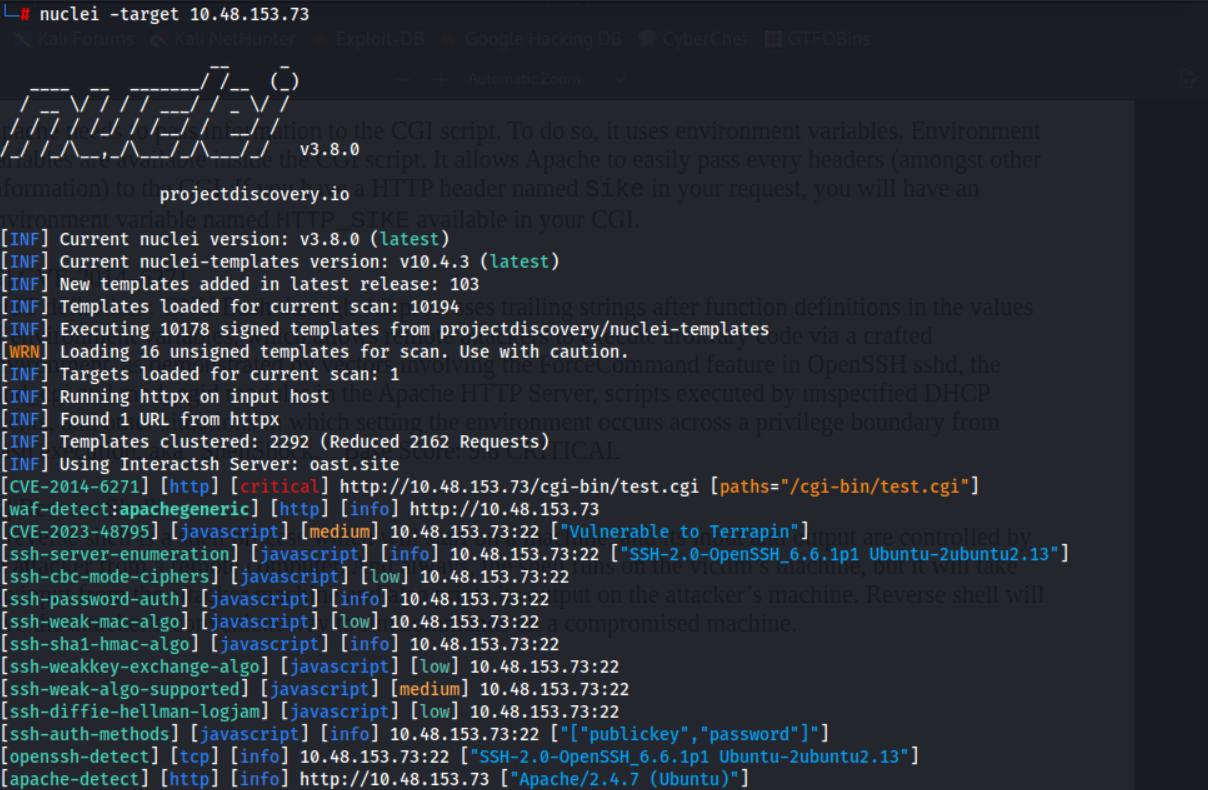1208x790 pixels.
Task: Click the 'projectdiscovery.io' banner text
Action: click(254, 194)
